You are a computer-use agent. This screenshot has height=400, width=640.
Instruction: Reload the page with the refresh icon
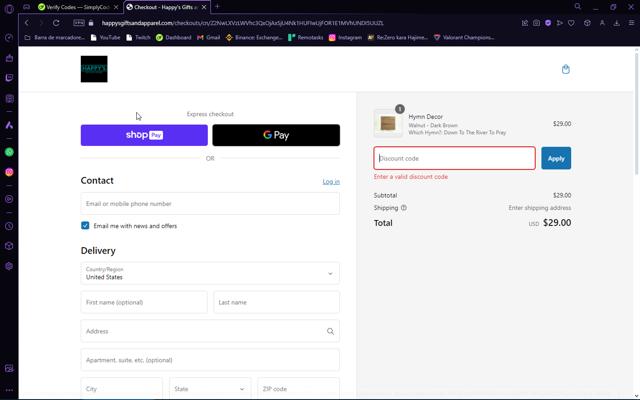56,23
